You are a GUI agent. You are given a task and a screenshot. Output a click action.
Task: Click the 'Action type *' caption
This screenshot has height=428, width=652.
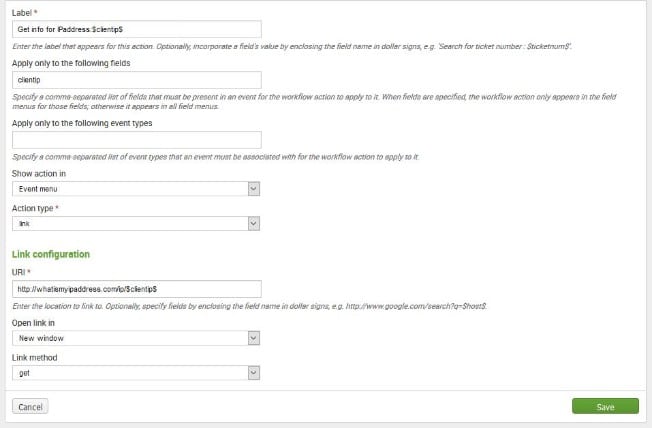pyautogui.click(x=36, y=208)
